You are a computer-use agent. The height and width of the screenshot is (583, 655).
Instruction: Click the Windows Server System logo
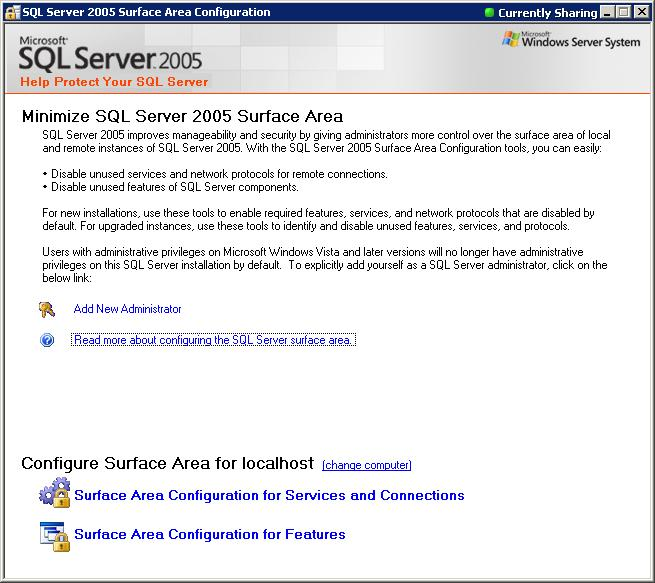(x=571, y=40)
